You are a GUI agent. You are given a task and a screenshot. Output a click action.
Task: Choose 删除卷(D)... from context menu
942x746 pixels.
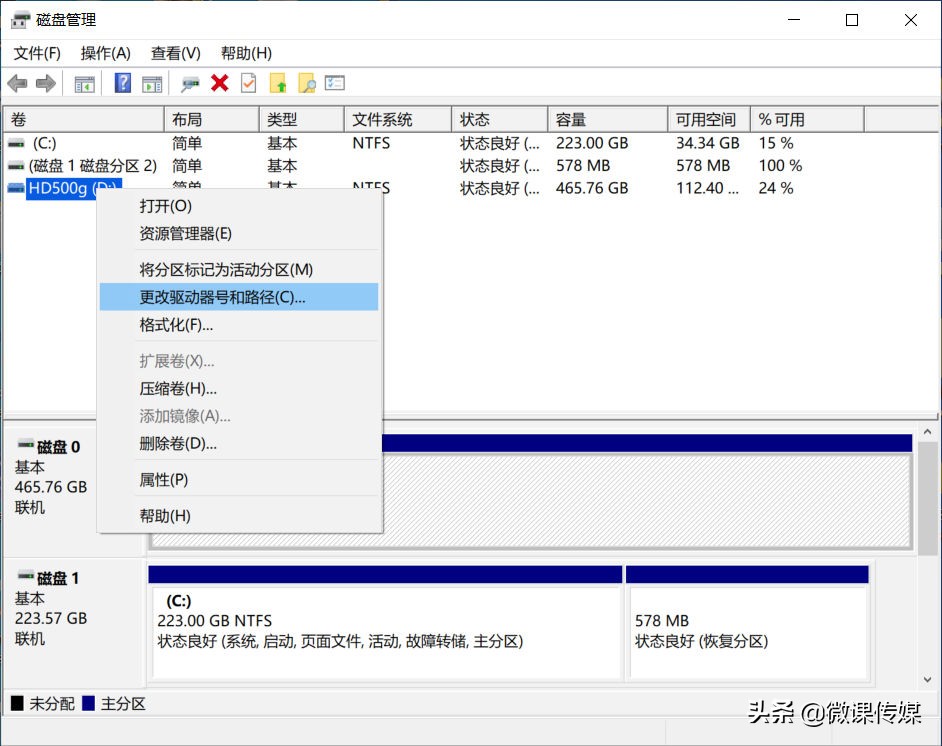coord(239,444)
